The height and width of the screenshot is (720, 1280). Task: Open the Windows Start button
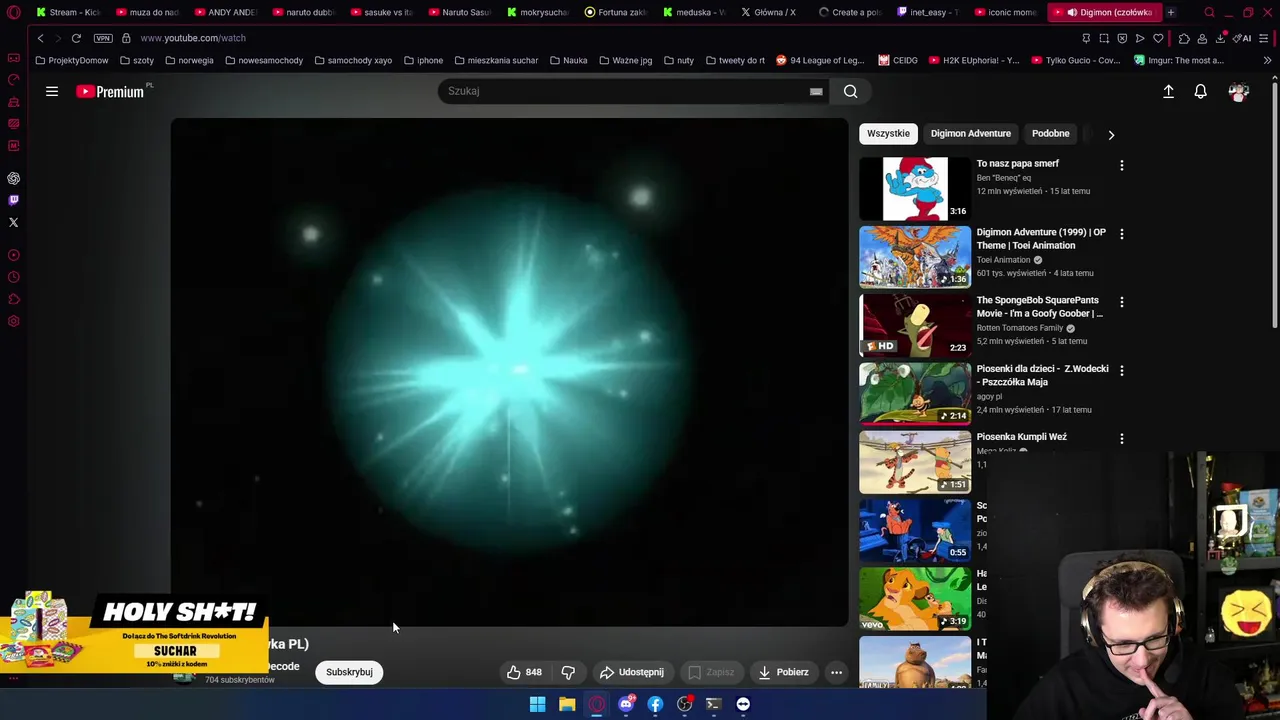pos(537,704)
